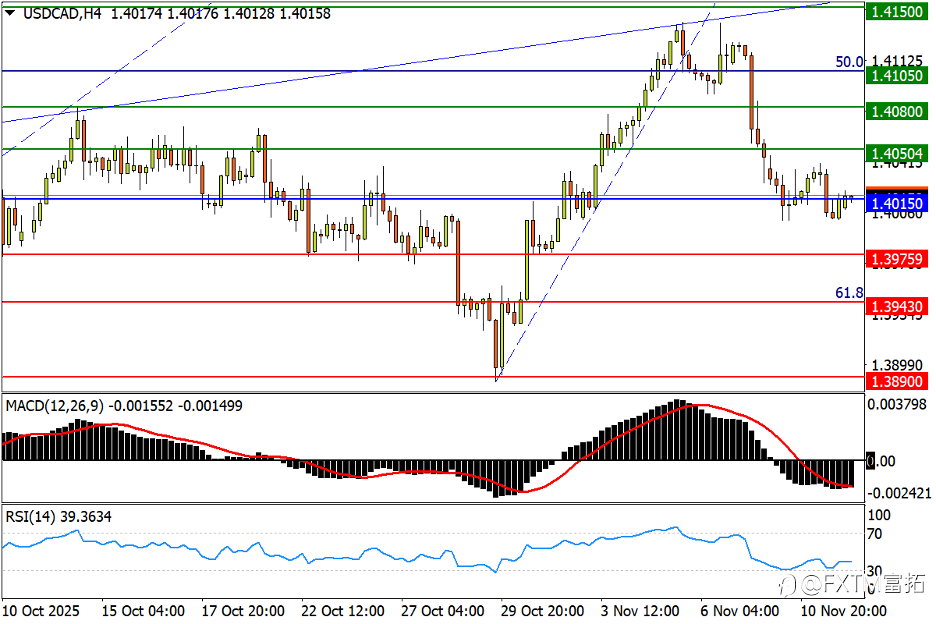Select the RSI(14) 39.3634 indicator label
This screenshot has height=624, width=936.
coord(58,517)
